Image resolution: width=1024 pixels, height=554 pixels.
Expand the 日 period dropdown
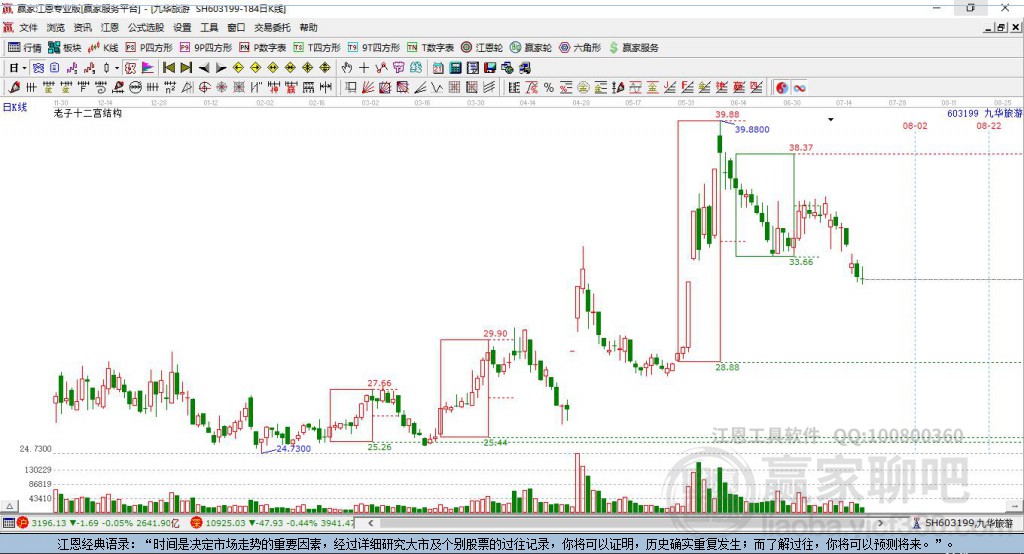(24, 68)
